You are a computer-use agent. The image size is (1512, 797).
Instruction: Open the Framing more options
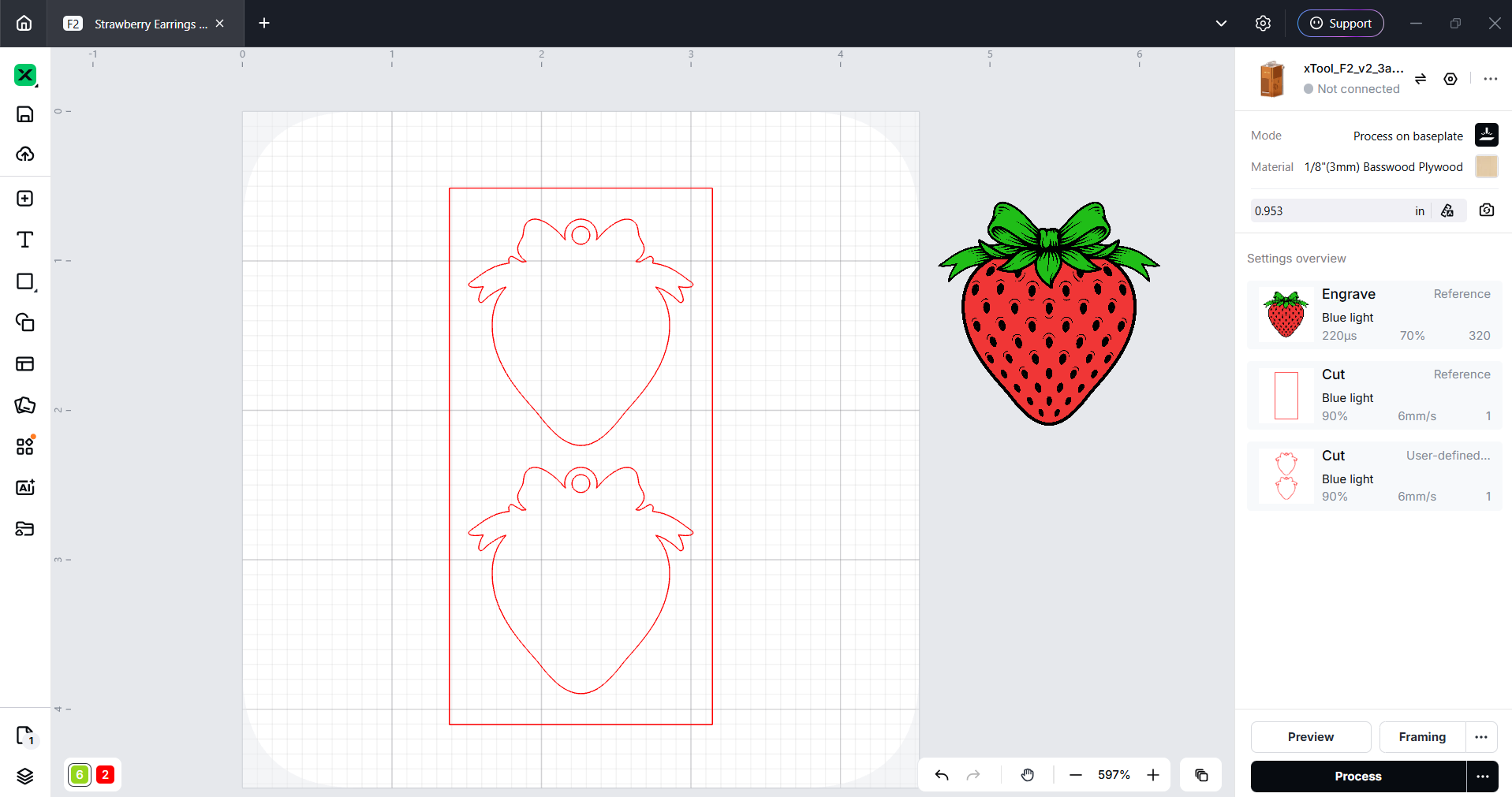(1481, 737)
